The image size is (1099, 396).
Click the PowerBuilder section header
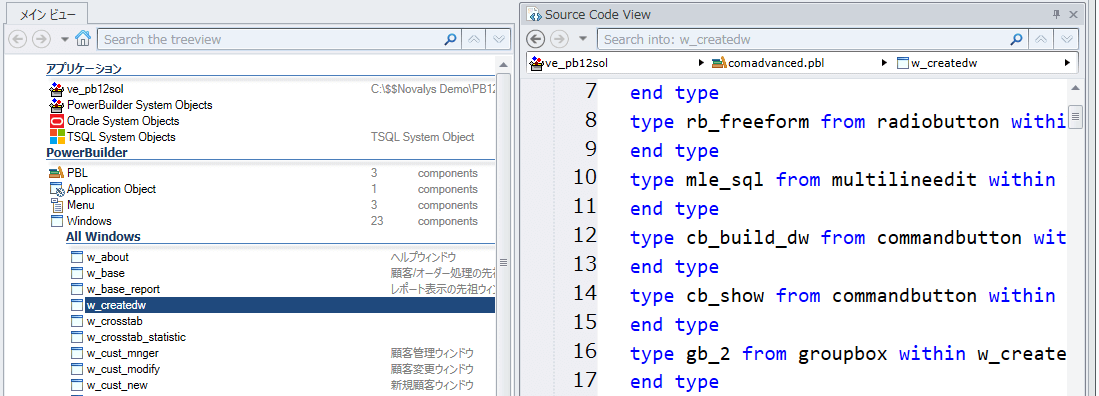tap(87, 153)
